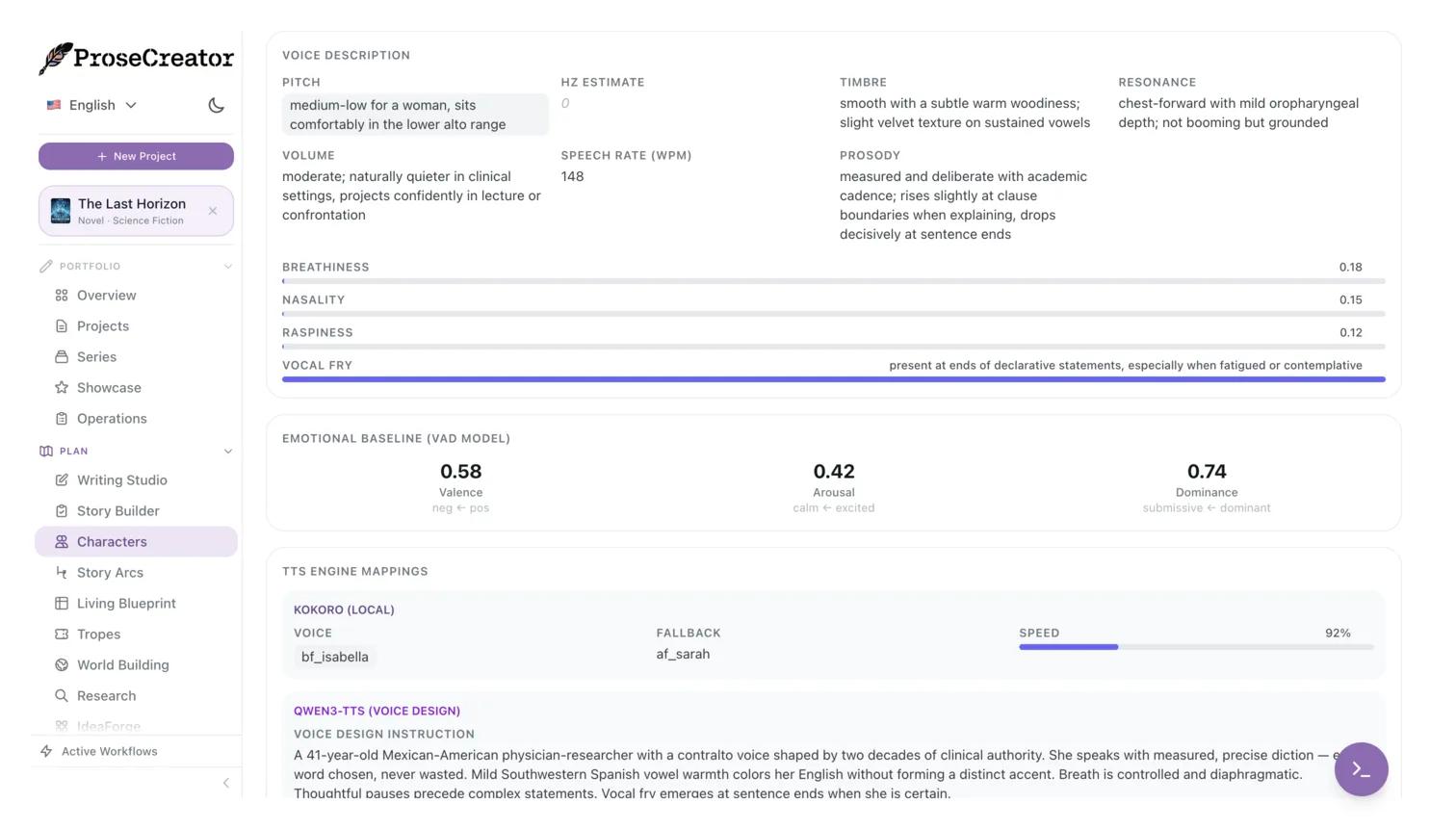Viewport: 1456px width, 829px height.
Task: Select the Research magnifier icon
Action: pyautogui.click(x=61, y=695)
